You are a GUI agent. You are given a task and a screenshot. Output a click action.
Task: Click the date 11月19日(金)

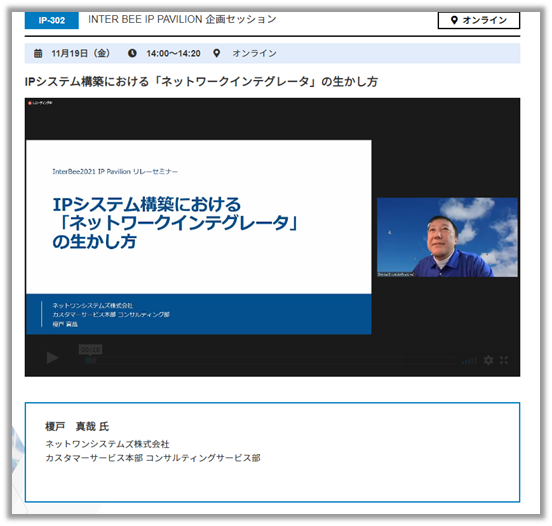tap(81, 54)
